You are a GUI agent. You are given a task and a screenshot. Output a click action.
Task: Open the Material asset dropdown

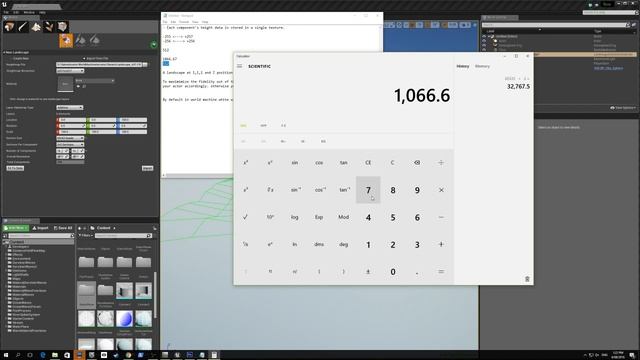click(x=95, y=80)
